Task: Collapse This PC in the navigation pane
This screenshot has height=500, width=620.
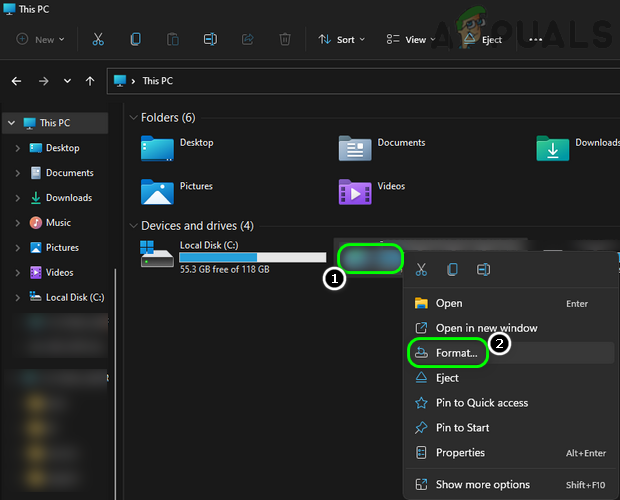Action: coord(11,123)
